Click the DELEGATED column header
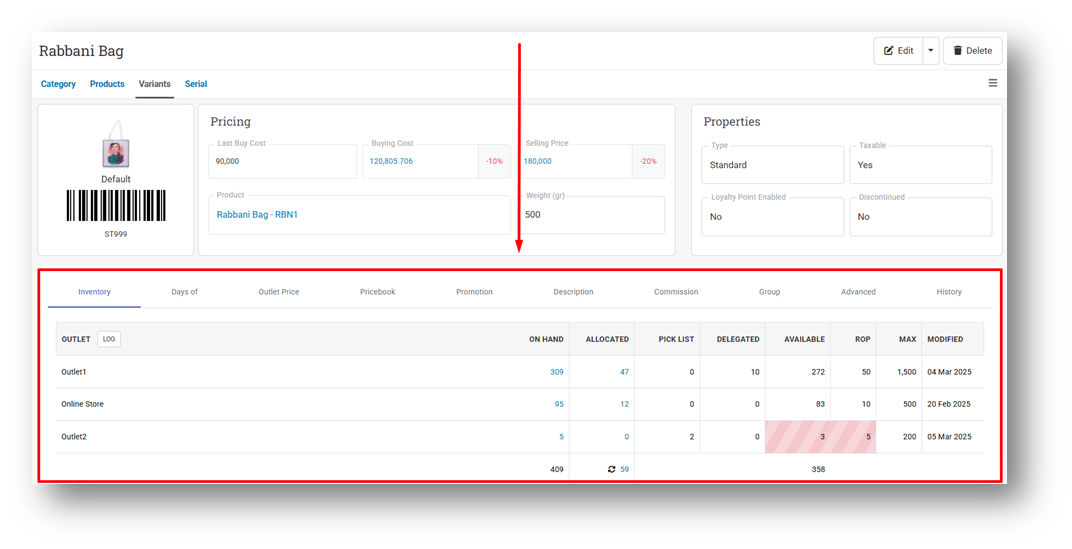The image size is (1072, 549). (738, 339)
